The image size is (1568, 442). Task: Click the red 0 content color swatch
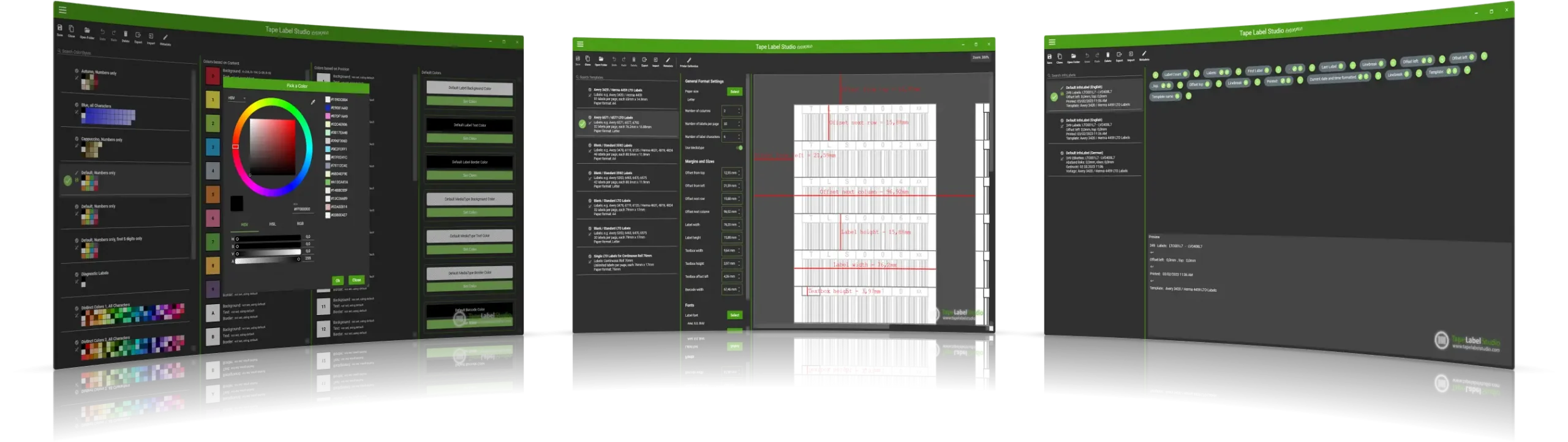coord(213,76)
